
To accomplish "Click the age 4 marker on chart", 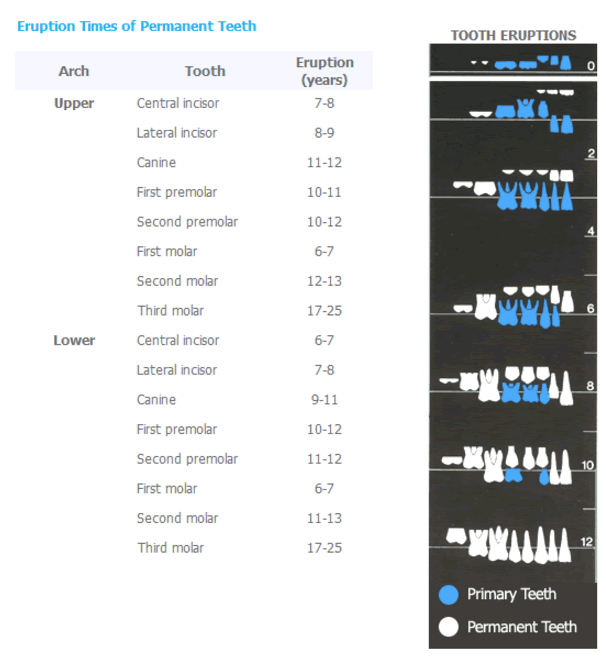I will click(591, 231).
